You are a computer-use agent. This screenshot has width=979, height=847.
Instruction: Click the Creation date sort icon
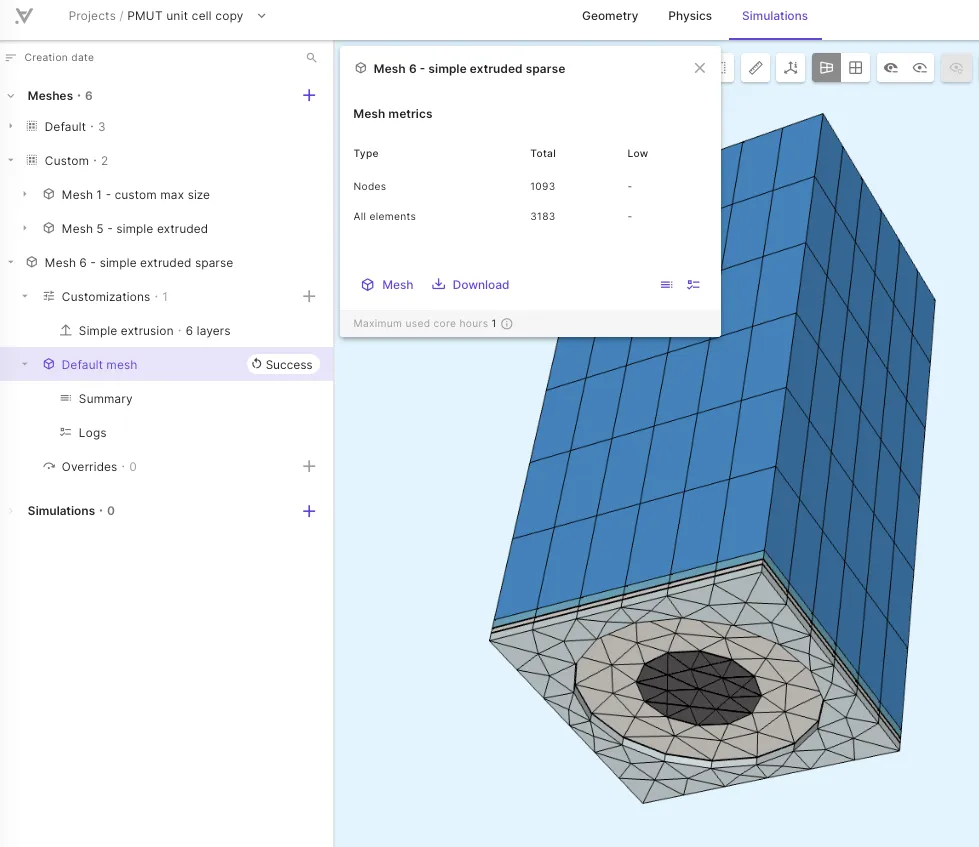(x=10, y=57)
